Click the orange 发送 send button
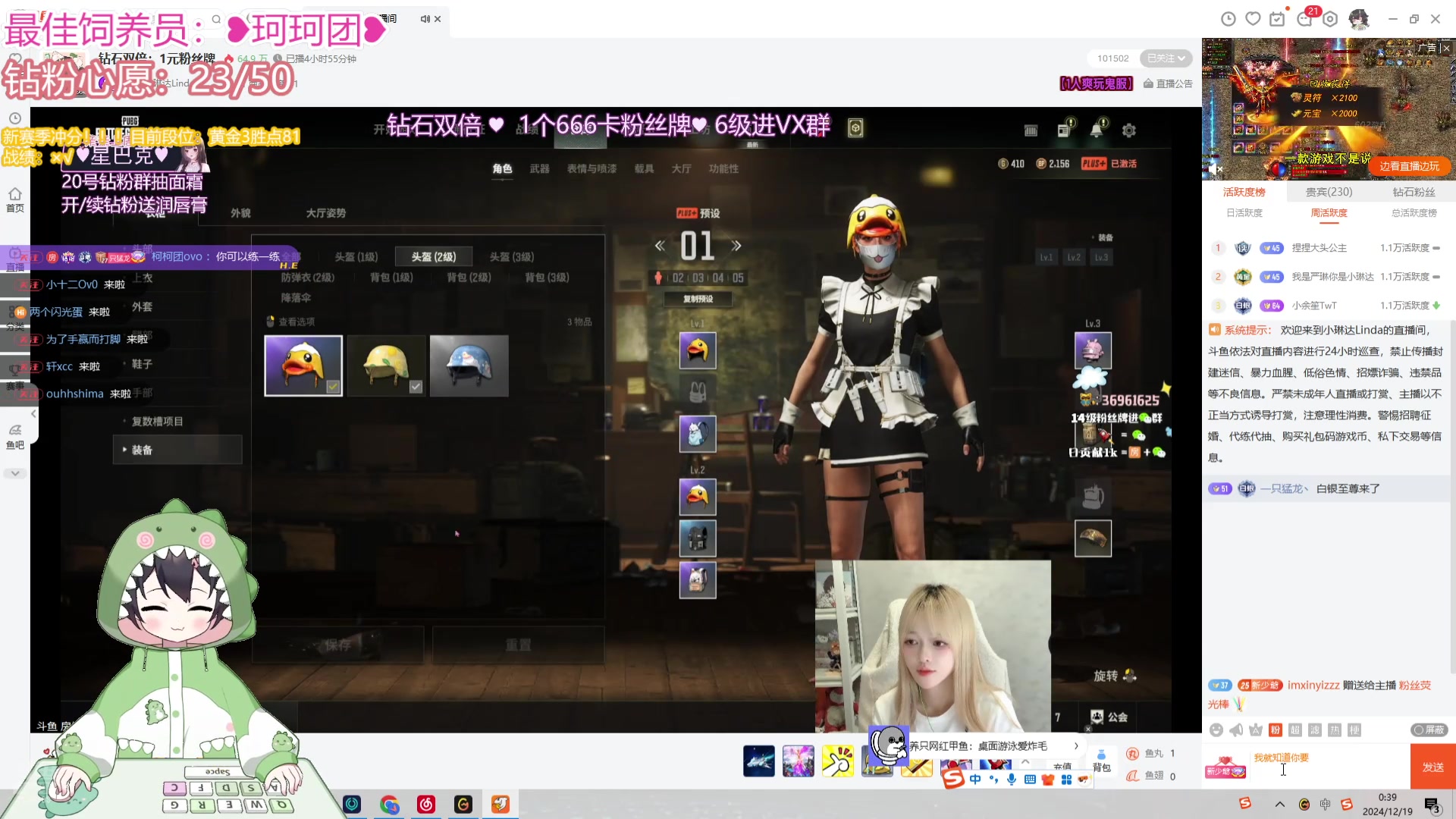 coord(1433,767)
